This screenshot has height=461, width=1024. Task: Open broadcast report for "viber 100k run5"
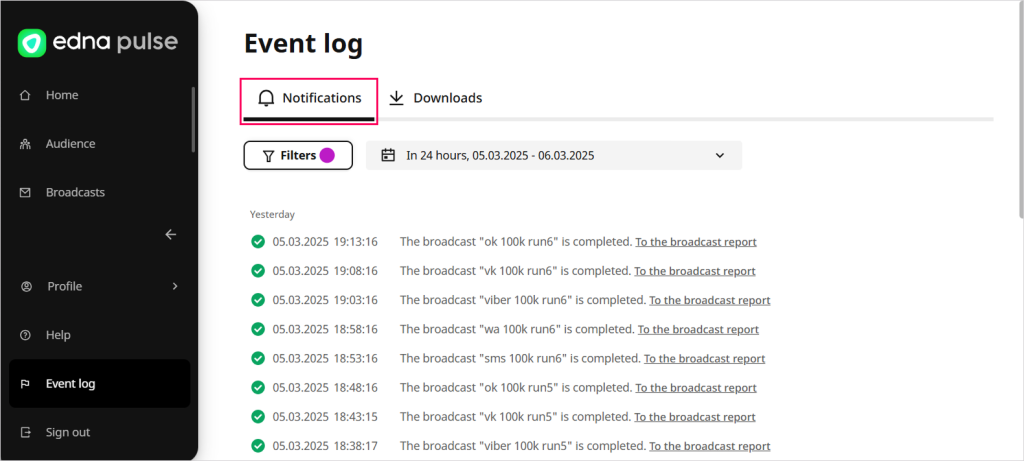[709, 446]
